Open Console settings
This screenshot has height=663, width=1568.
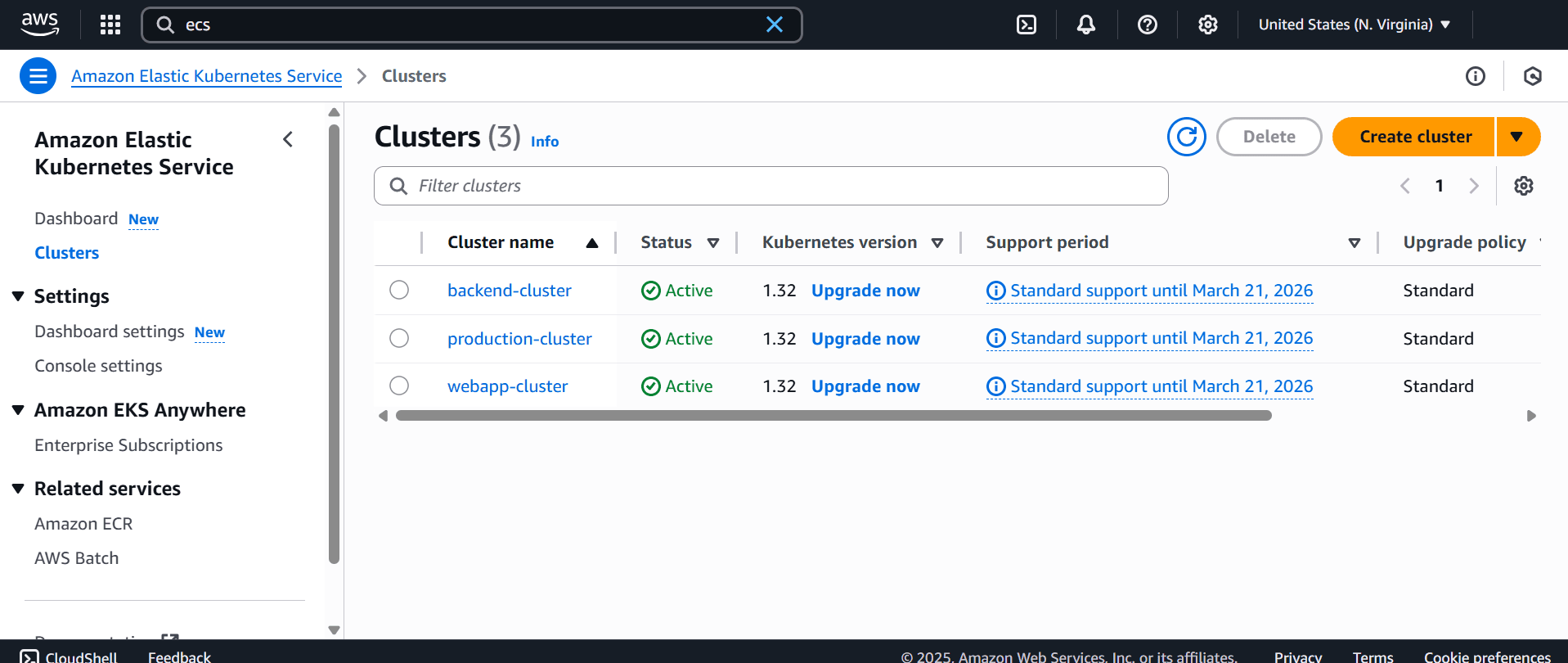click(98, 366)
